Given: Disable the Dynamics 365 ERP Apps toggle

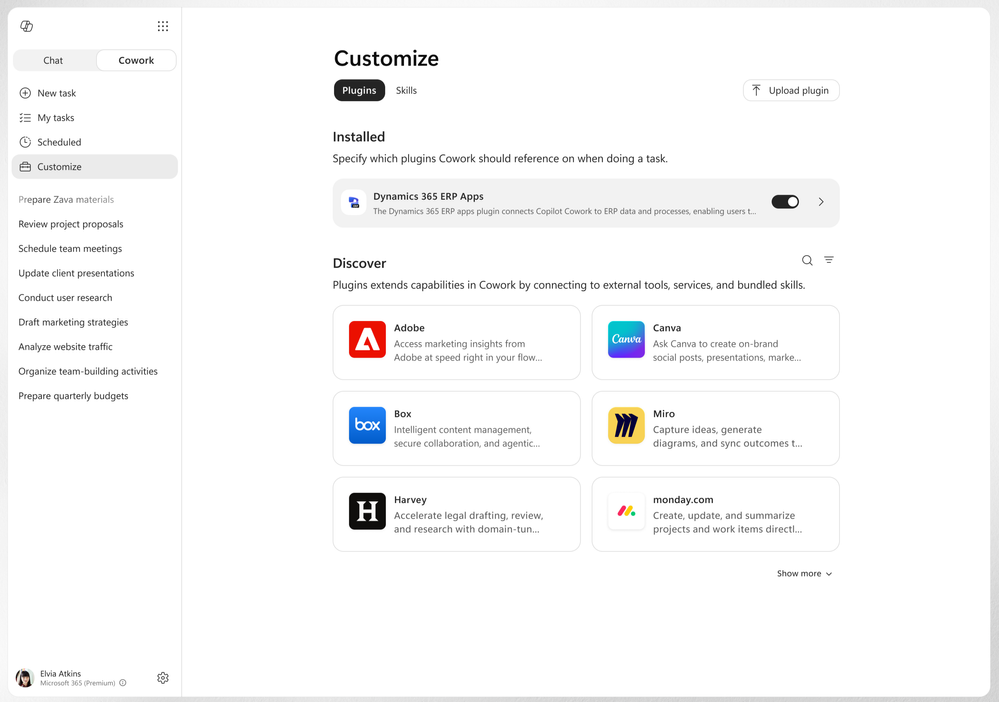Looking at the screenshot, I should (x=785, y=202).
